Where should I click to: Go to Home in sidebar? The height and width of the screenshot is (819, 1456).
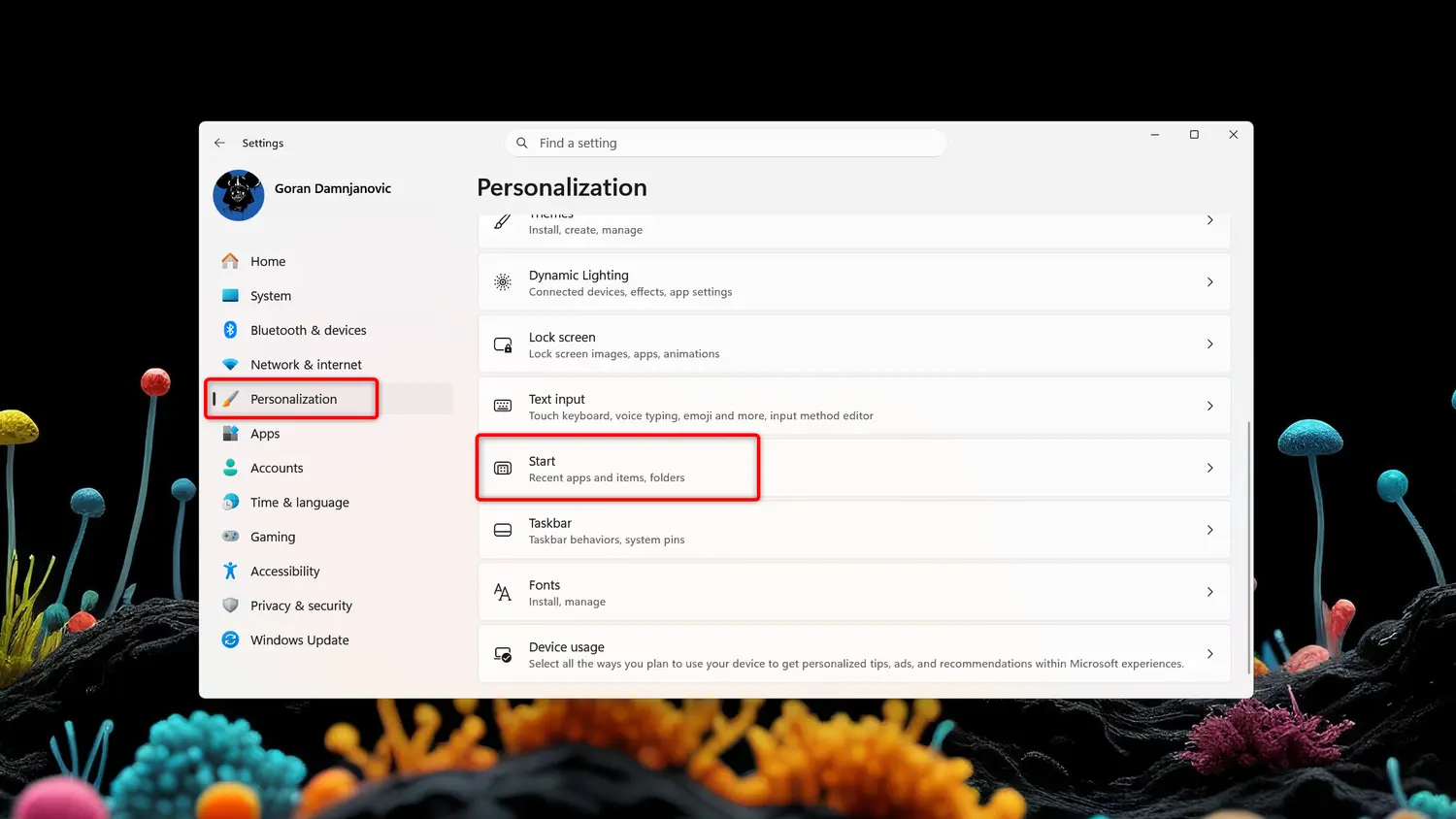pyautogui.click(x=332, y=261)
